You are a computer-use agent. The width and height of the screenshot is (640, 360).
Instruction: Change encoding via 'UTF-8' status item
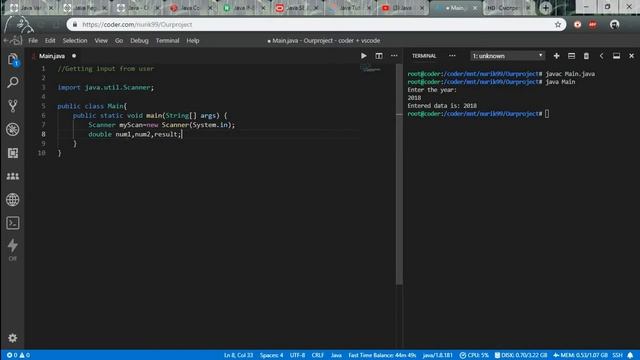(x=297, y=355)
